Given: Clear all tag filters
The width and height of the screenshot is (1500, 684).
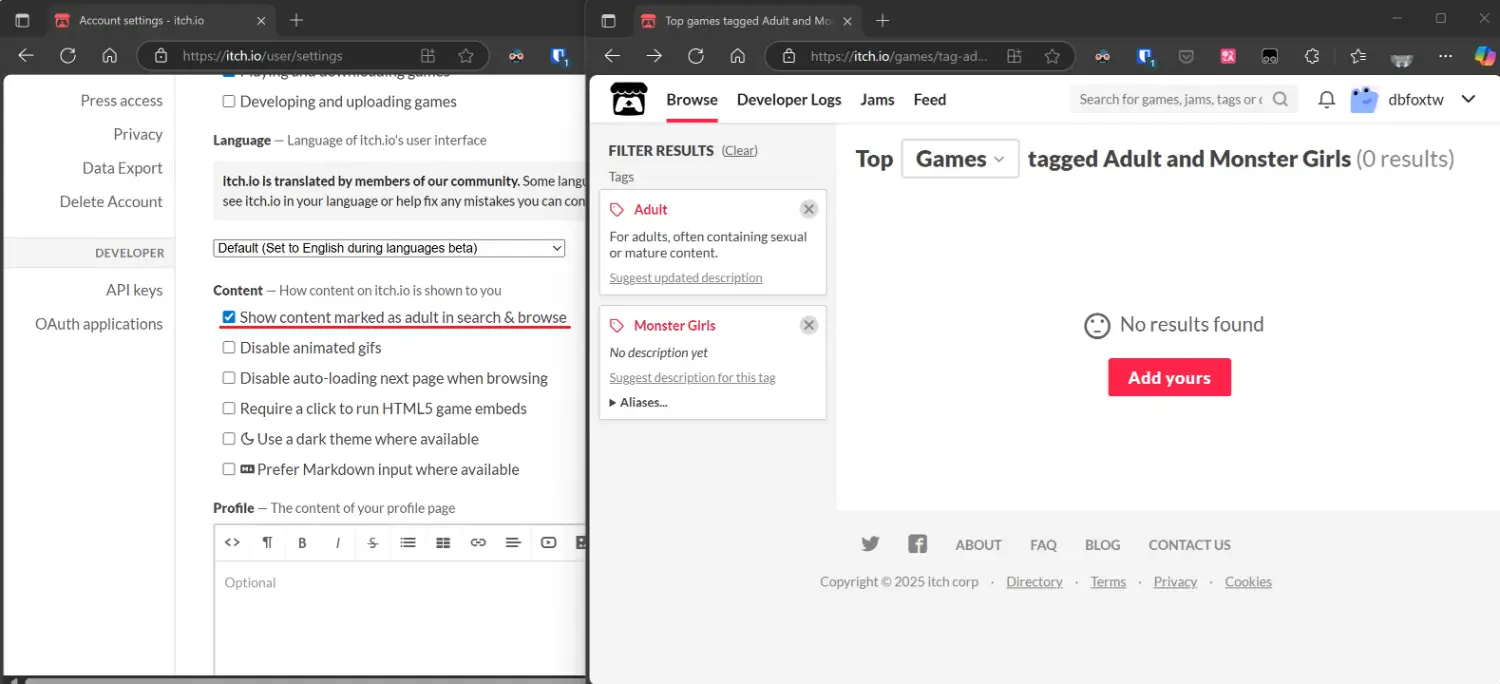Looking at the screenshot, I should pos(740,150).
